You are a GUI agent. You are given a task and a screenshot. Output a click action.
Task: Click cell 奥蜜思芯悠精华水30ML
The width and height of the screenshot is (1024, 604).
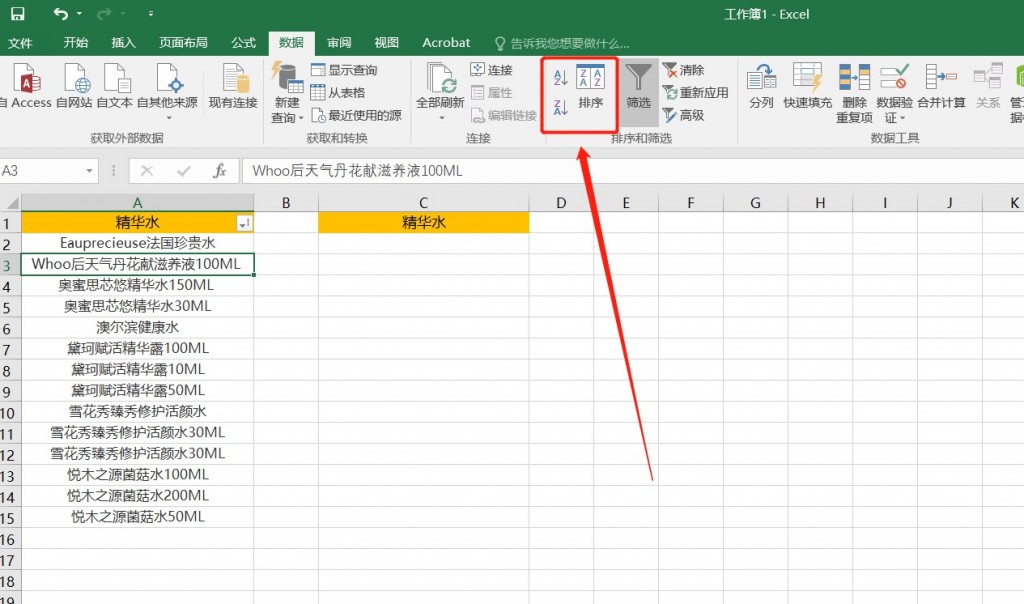137,306
